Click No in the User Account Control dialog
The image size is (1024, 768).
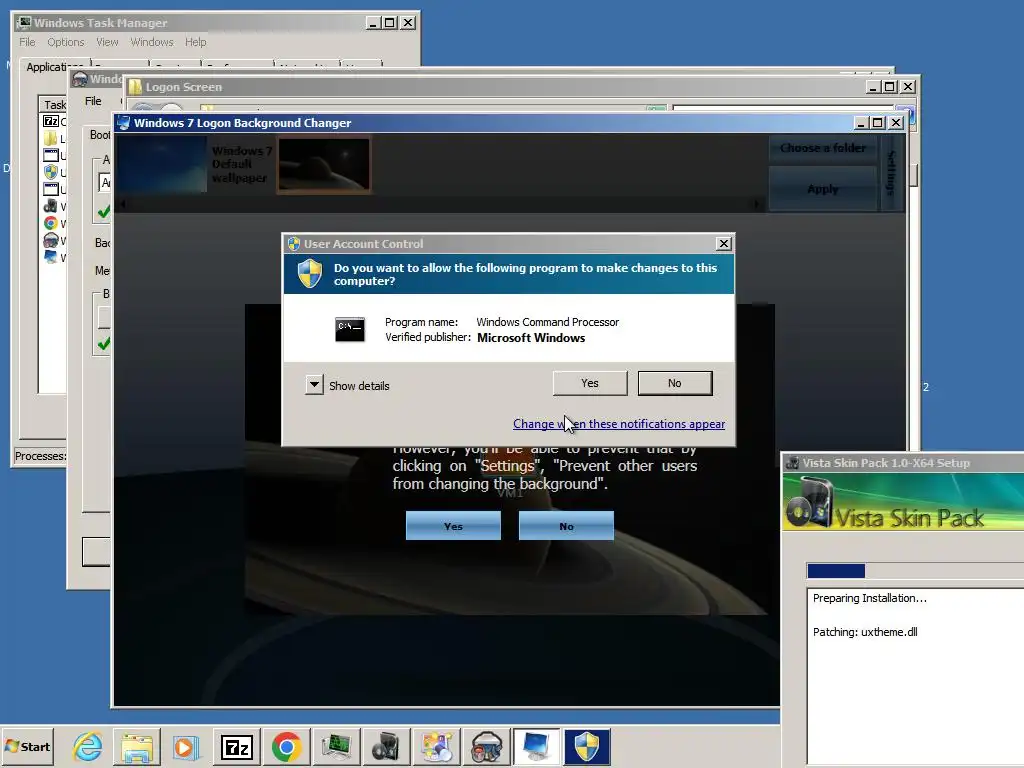click(675, 383)
